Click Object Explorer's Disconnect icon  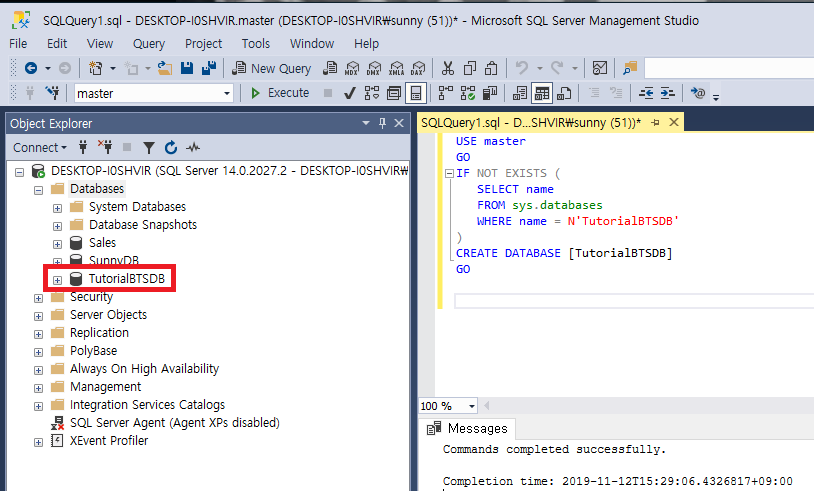click(105, 147)
